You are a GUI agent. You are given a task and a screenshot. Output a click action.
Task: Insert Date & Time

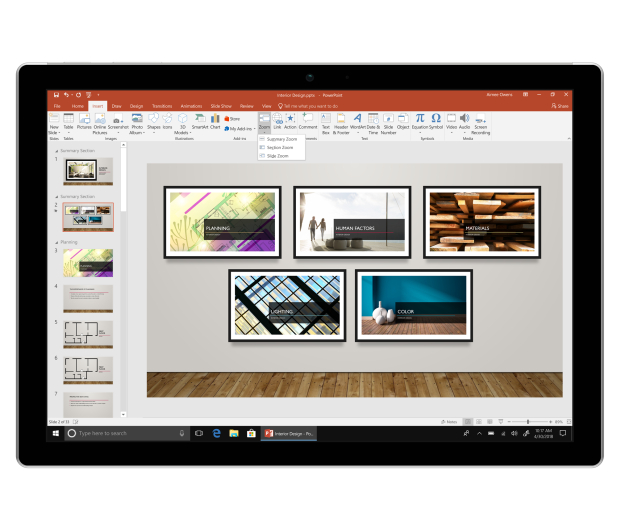click(x=373, y=124)
